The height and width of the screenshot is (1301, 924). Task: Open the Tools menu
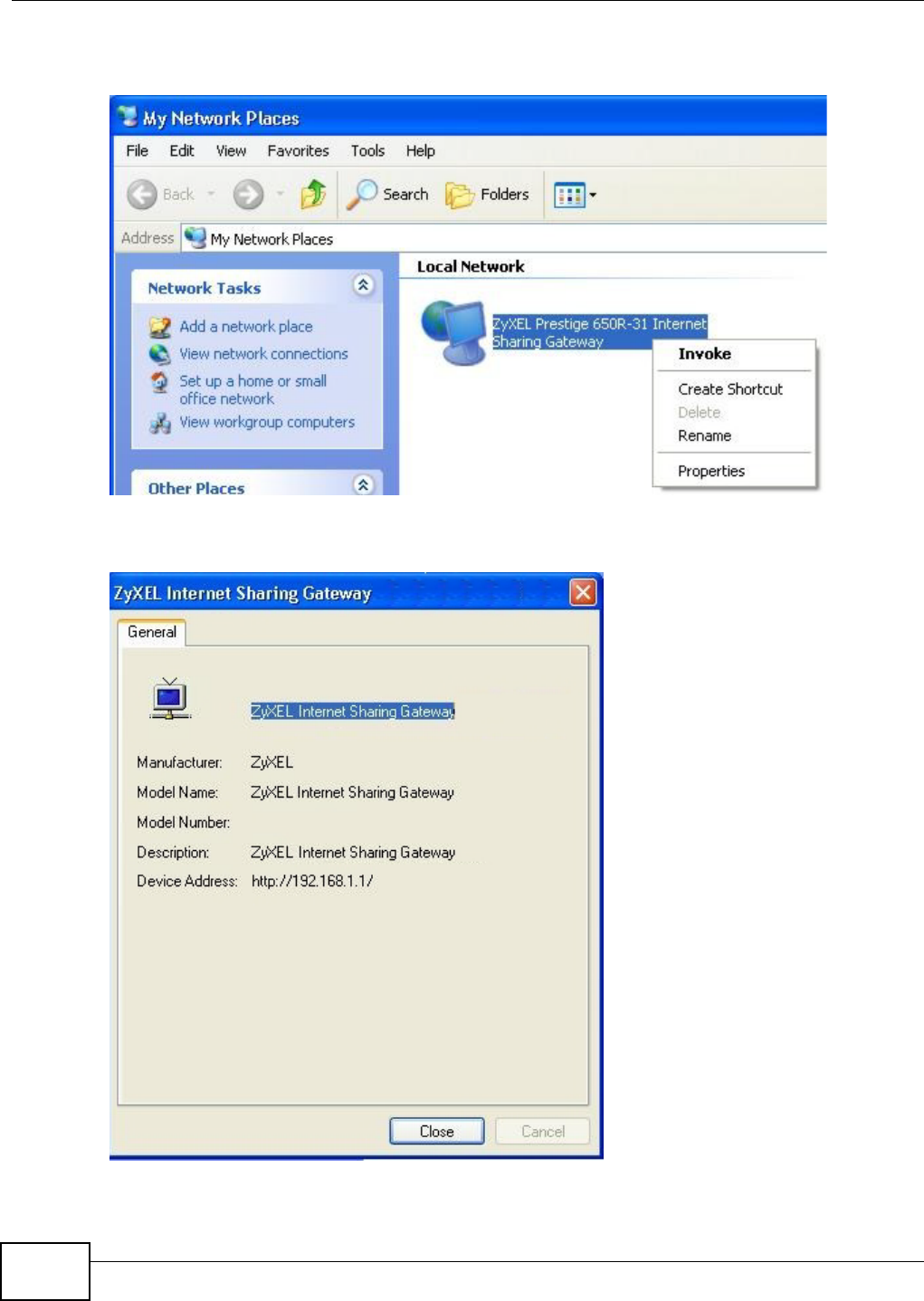click(x=367, y=151)
